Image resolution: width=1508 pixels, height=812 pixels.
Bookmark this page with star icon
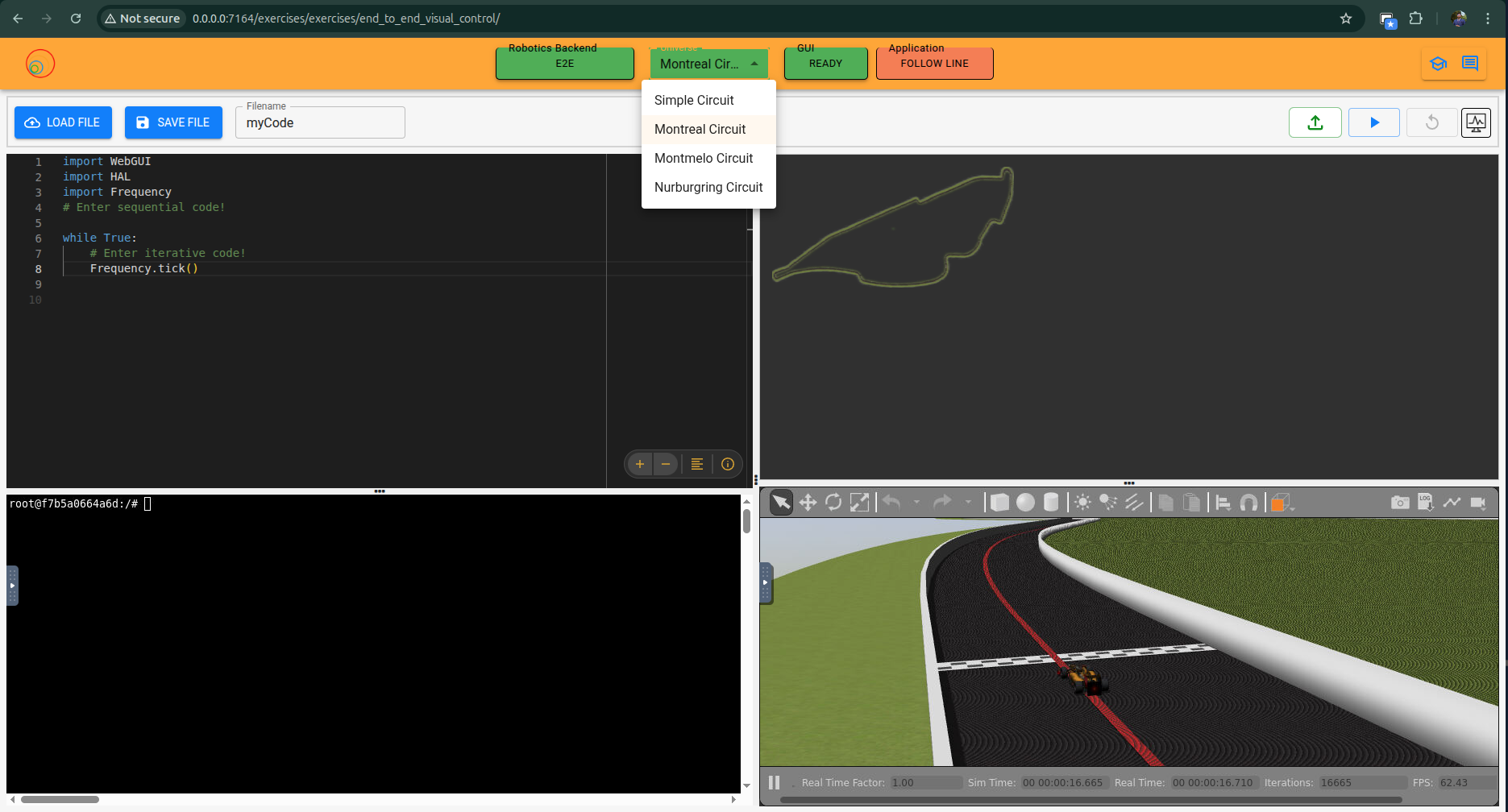click(1345, 19)
